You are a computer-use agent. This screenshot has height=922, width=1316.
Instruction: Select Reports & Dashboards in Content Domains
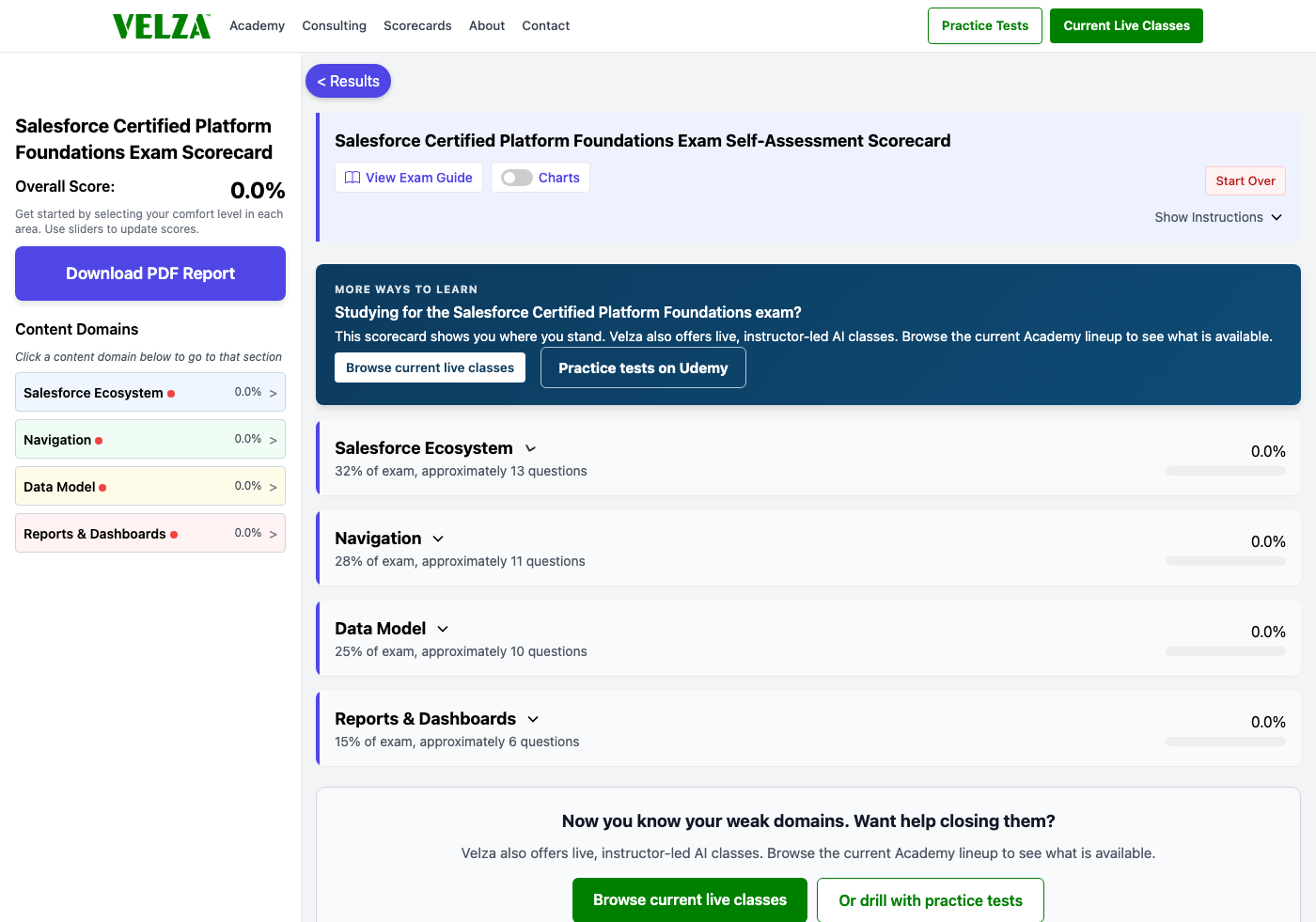(x=150, y=534)
